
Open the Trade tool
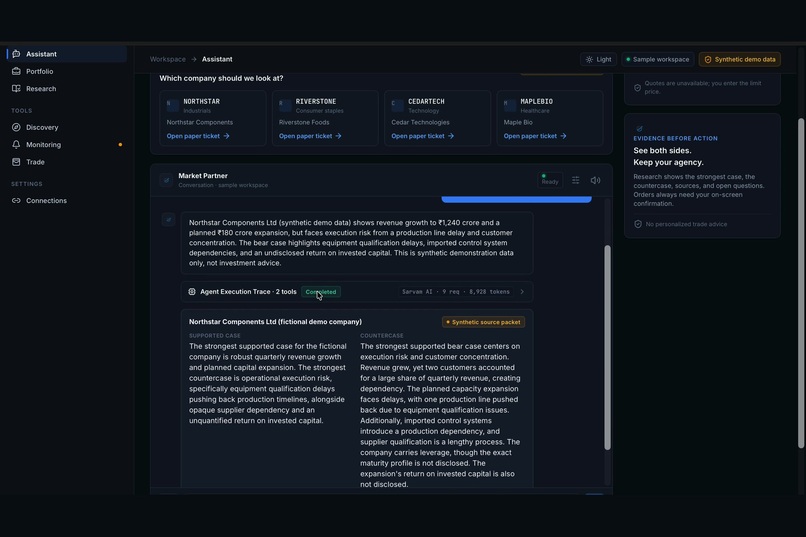click(67, 162)
